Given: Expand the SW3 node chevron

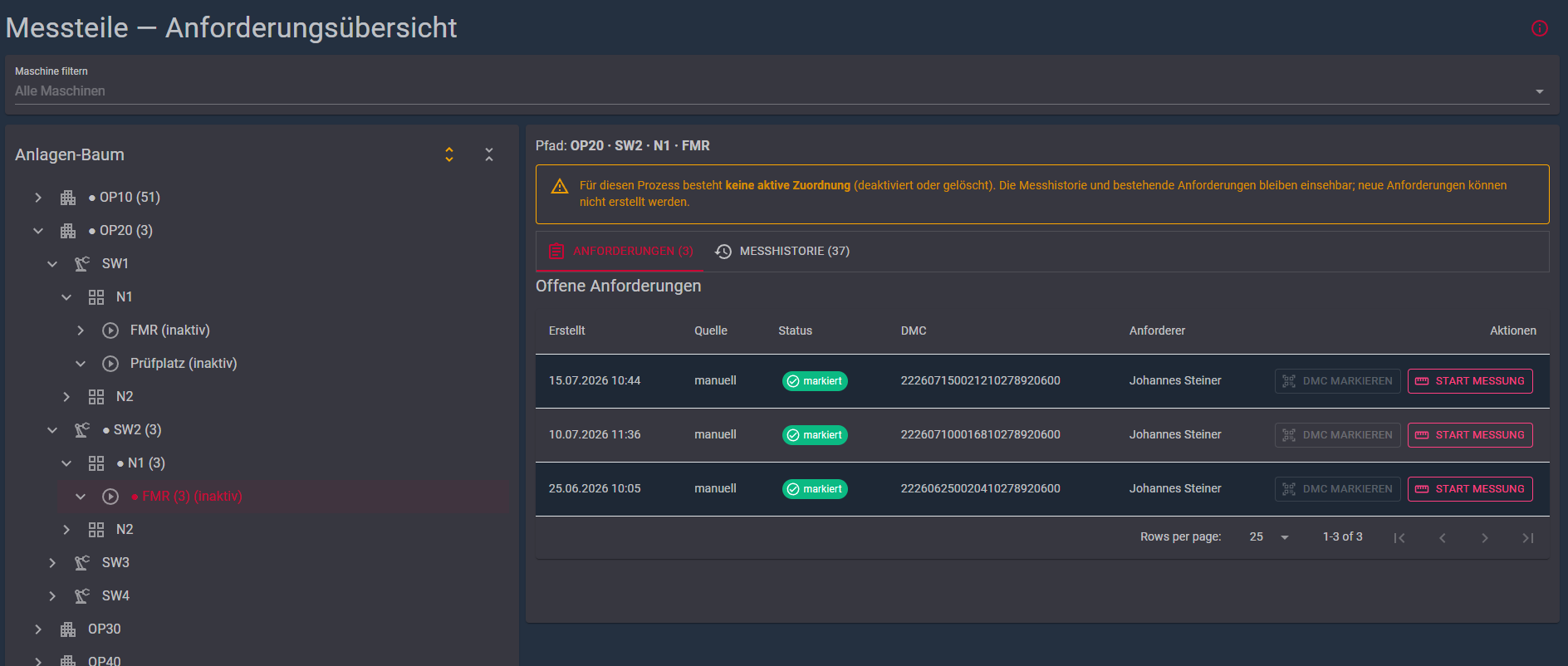Looking at the screenshot, I should [x=52, y=563].
